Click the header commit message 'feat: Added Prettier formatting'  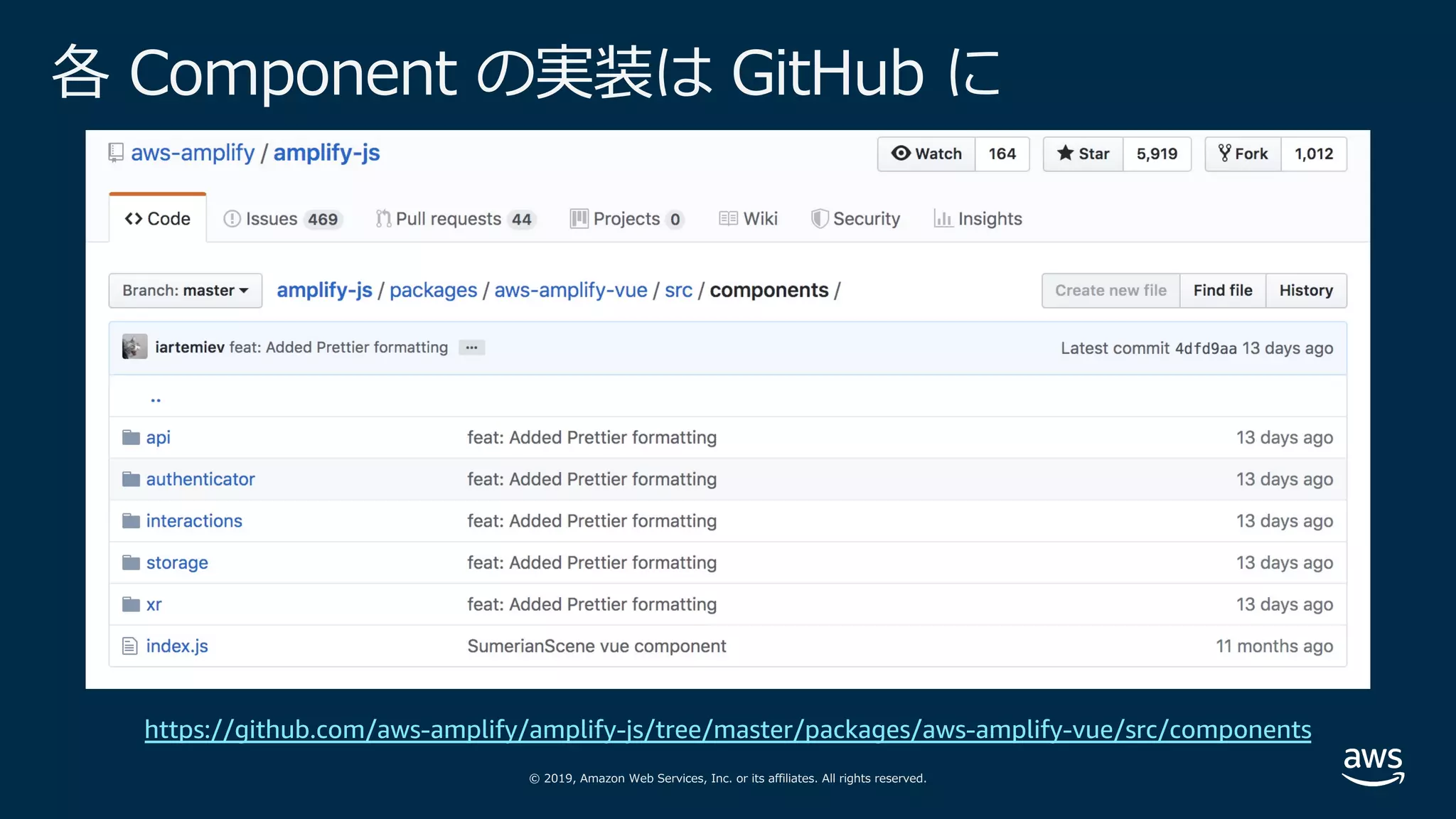point(338,347)
